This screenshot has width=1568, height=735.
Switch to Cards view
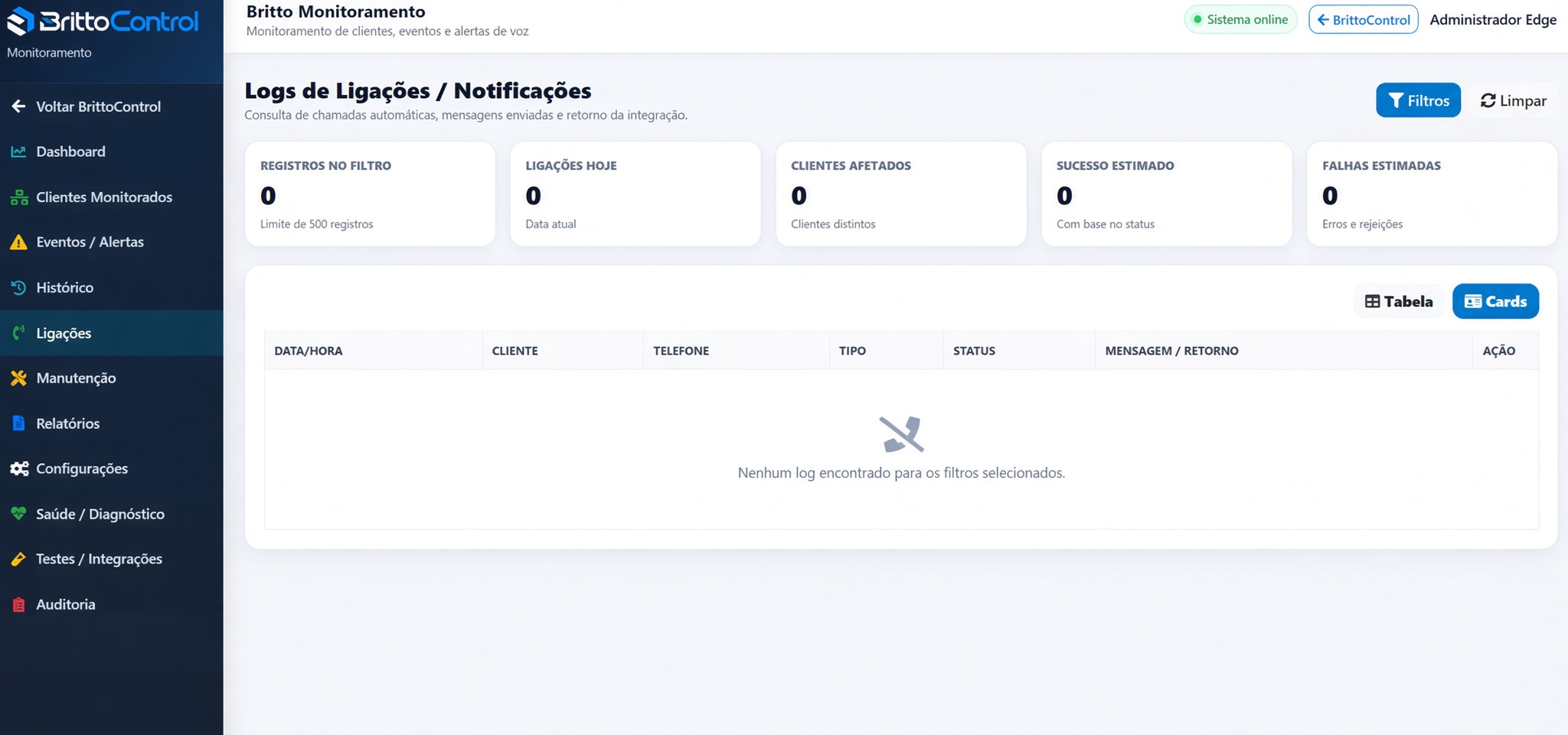click(x=1495, y=302)
